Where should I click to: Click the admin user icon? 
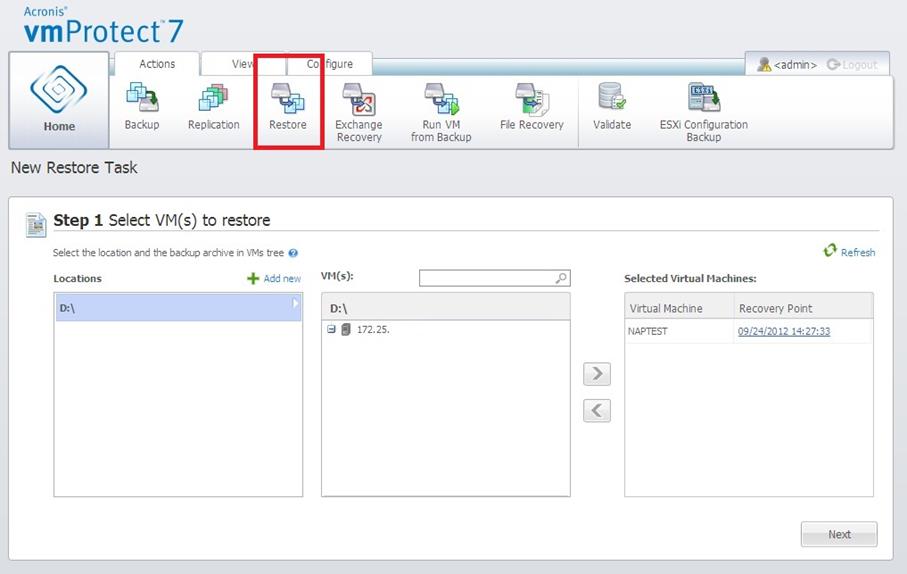764,64
